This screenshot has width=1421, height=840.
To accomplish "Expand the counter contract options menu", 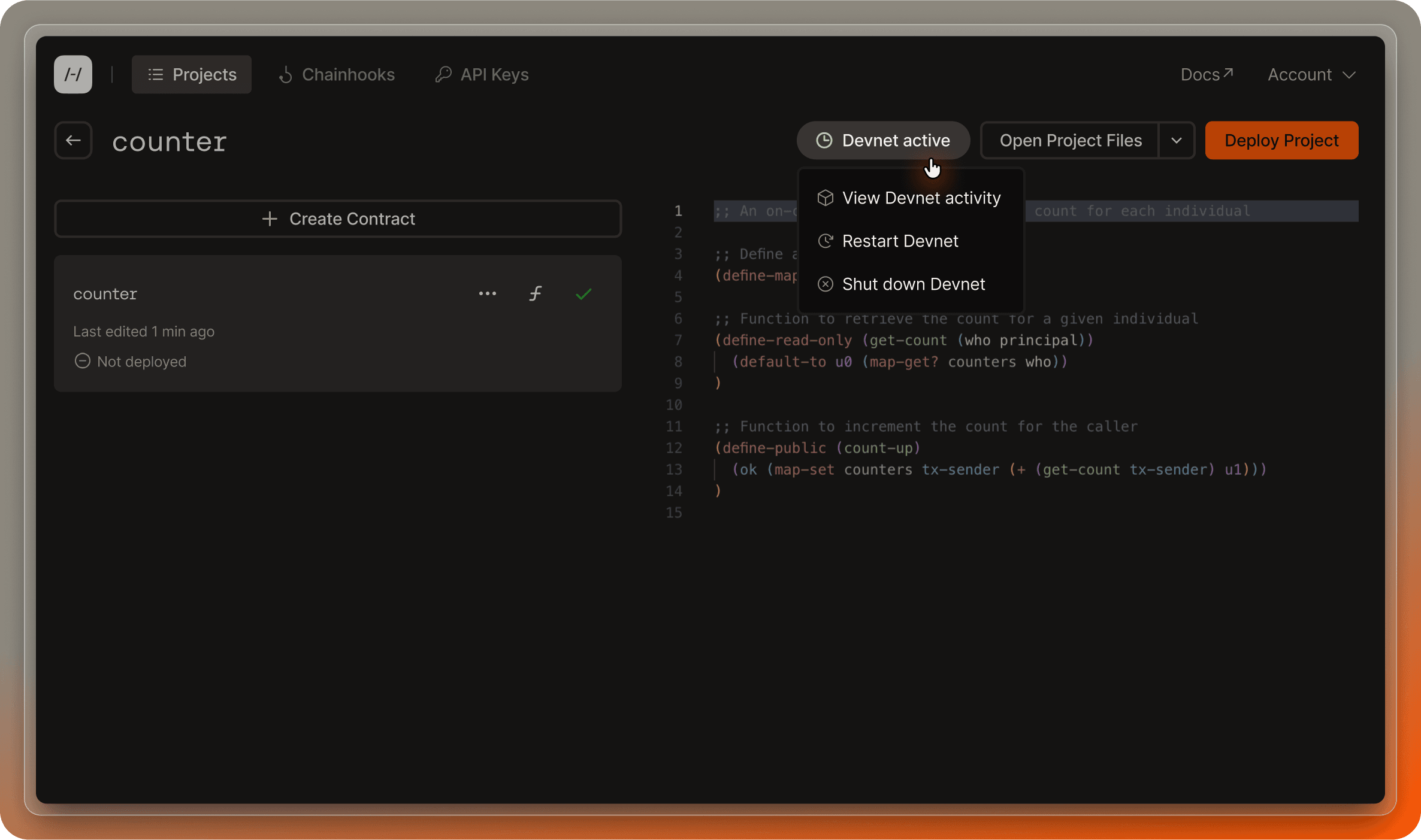I will pos(487,293).
